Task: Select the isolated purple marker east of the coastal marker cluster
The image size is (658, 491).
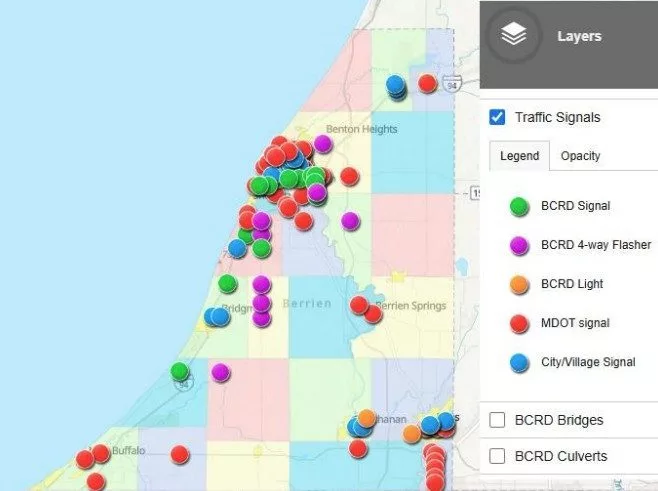Action: 350,220
